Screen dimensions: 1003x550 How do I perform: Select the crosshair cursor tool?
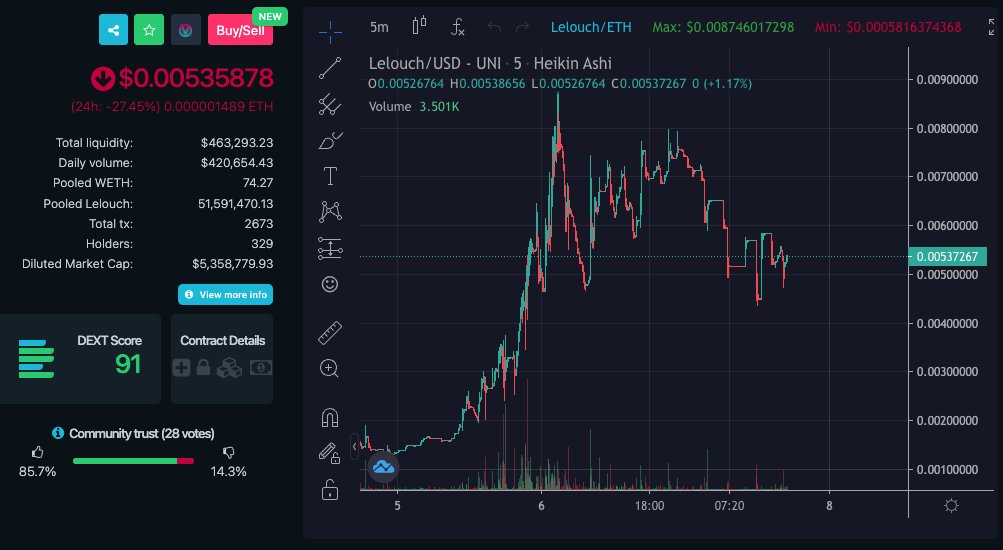(x=330, y=32)
